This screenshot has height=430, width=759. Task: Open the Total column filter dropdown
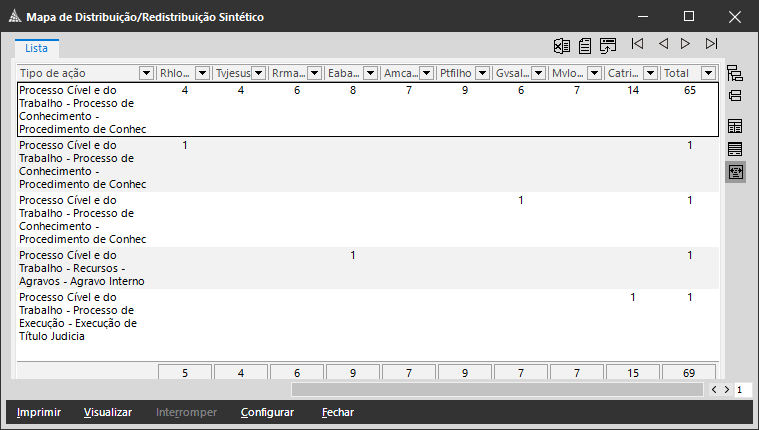708,73
